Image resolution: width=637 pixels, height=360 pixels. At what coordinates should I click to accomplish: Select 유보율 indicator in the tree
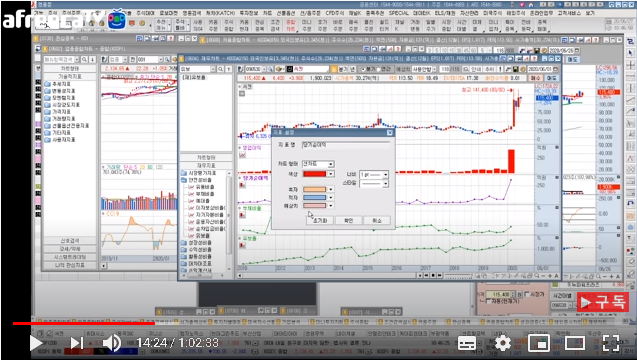click(199, 236)
